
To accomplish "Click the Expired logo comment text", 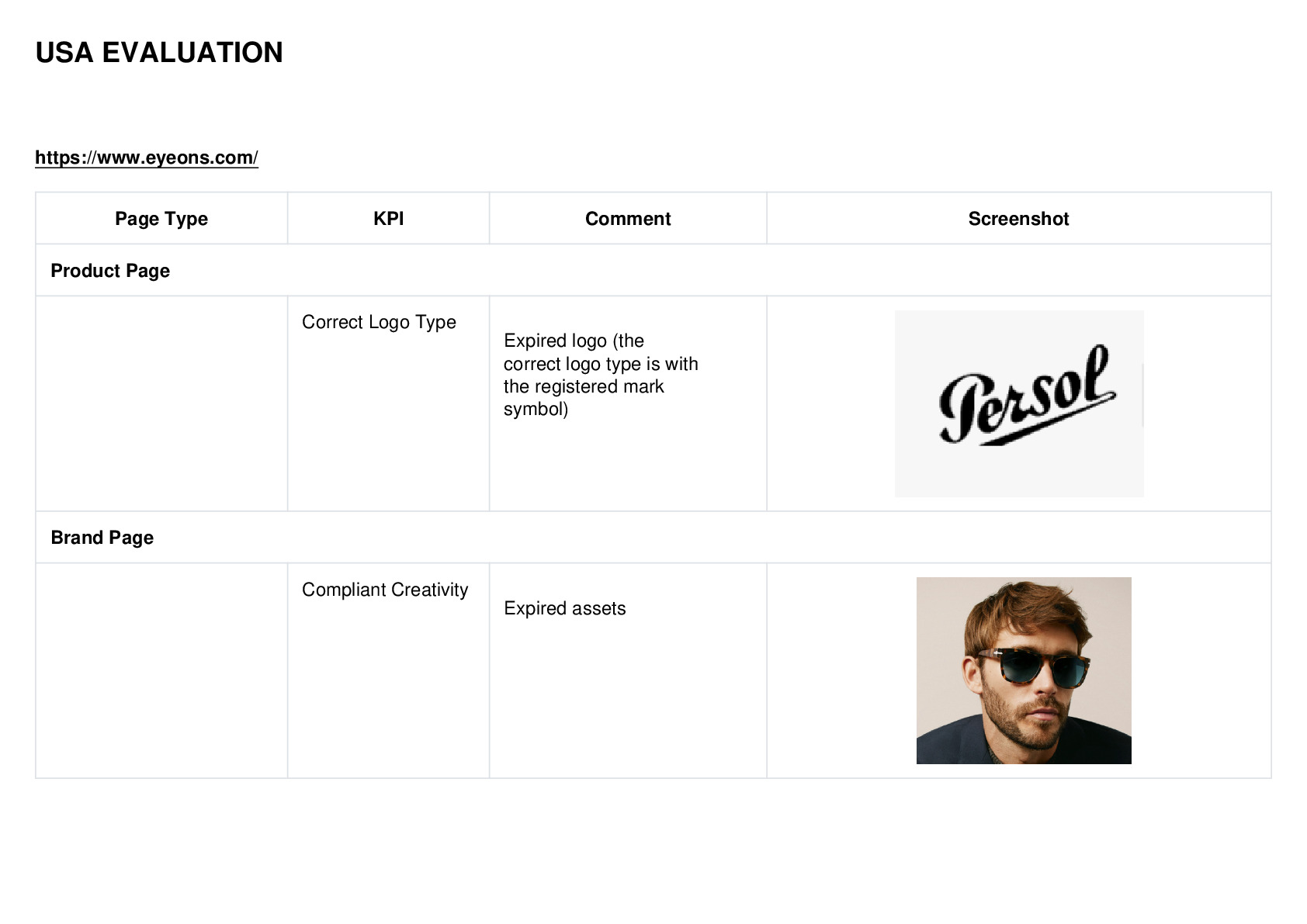I will (601, 375).
